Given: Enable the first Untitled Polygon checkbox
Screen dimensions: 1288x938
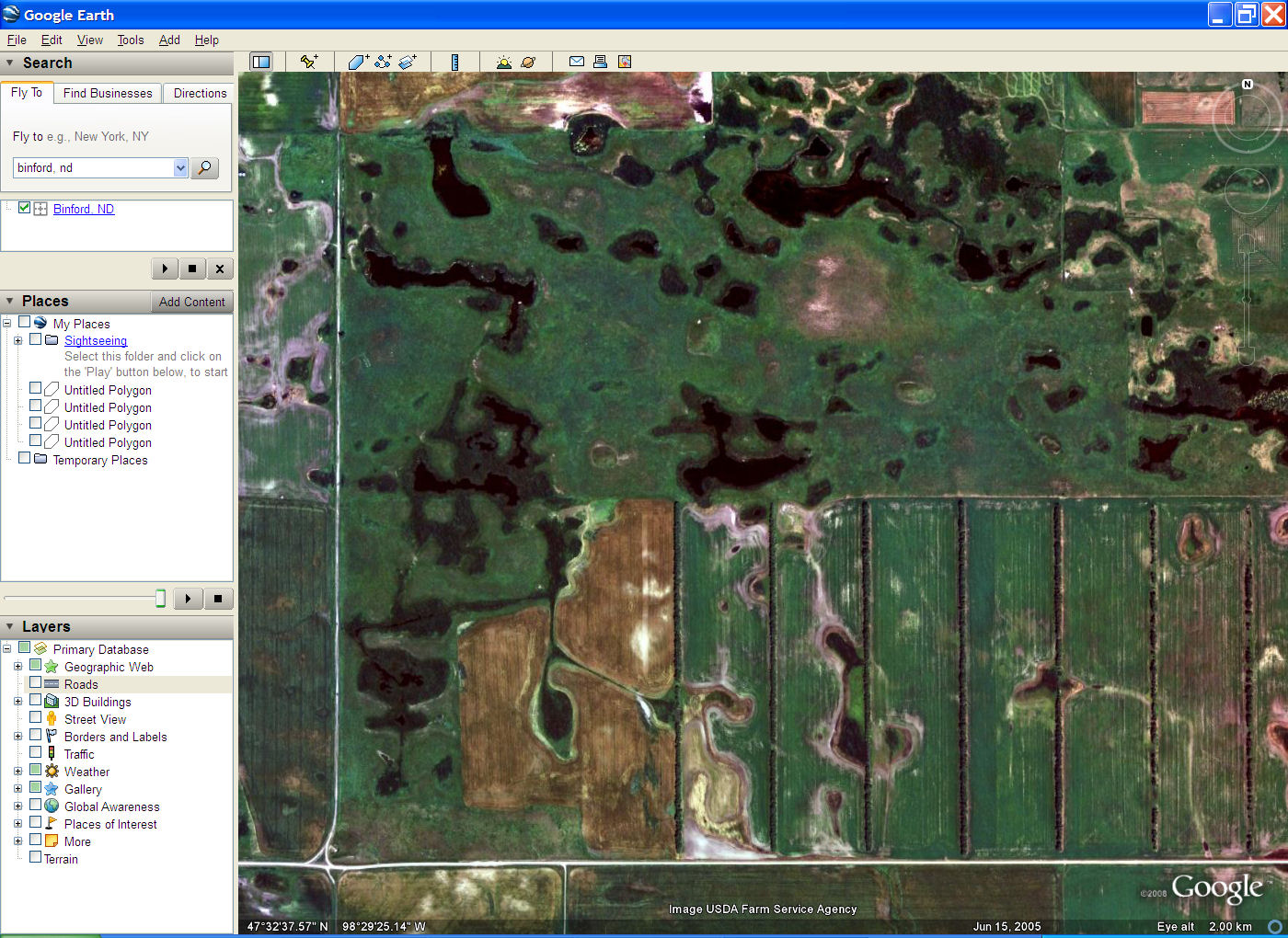Looking at the screenshot, I should [x=35, y=388].
